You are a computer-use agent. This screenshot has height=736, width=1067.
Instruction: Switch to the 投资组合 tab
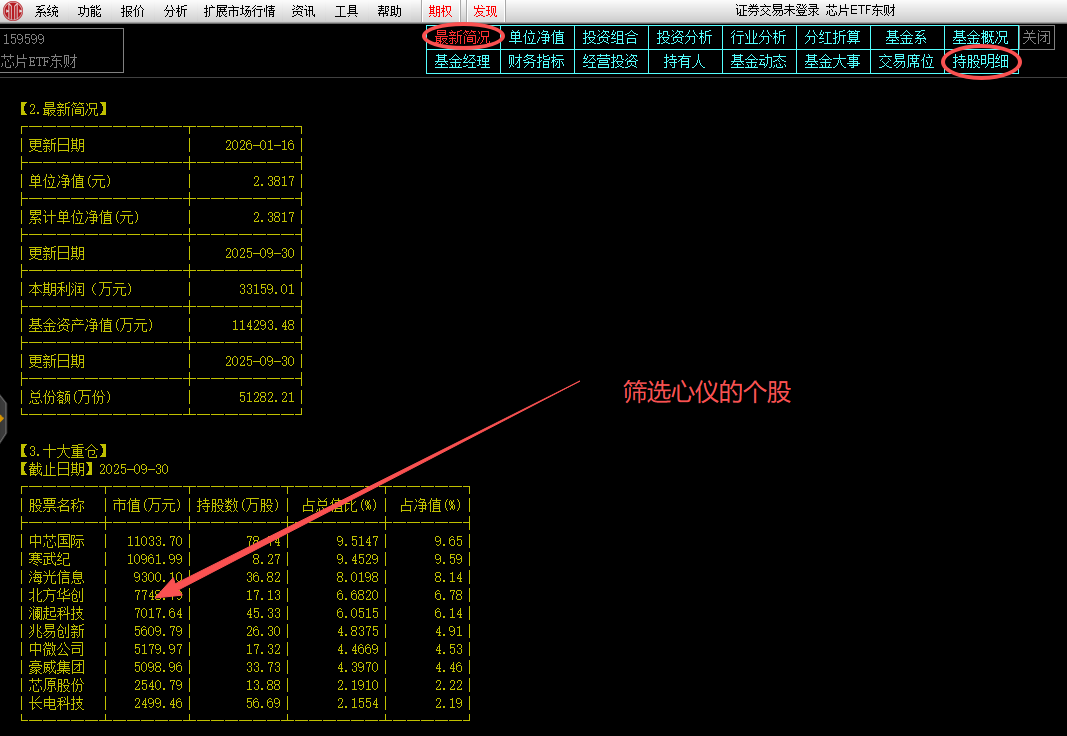pos(610,37)
